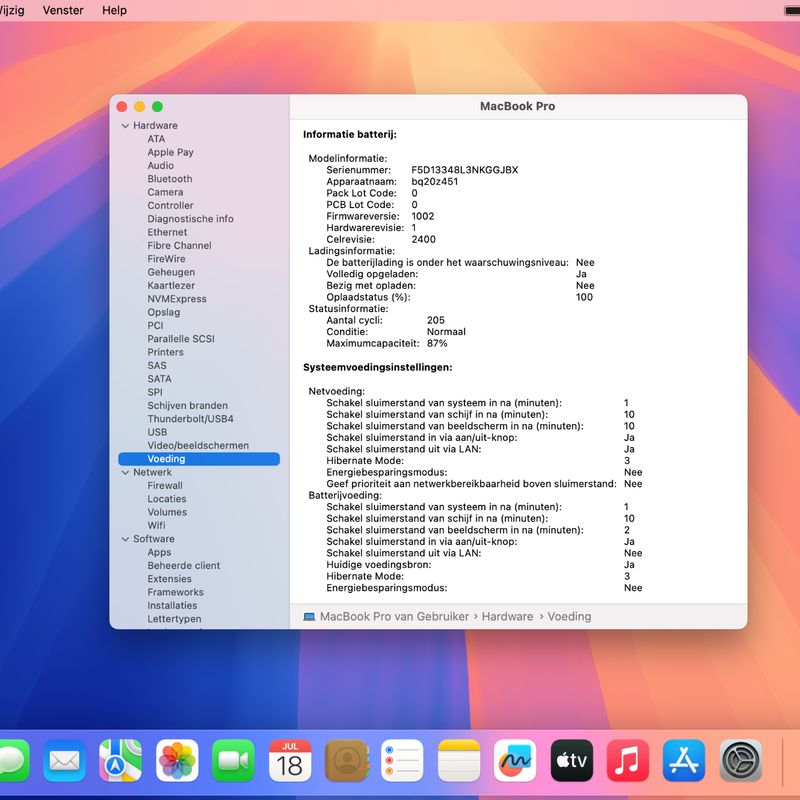This screenshot has width=800, height=800.
Task: Show Audio hardware information
Action: click(161, 165)
